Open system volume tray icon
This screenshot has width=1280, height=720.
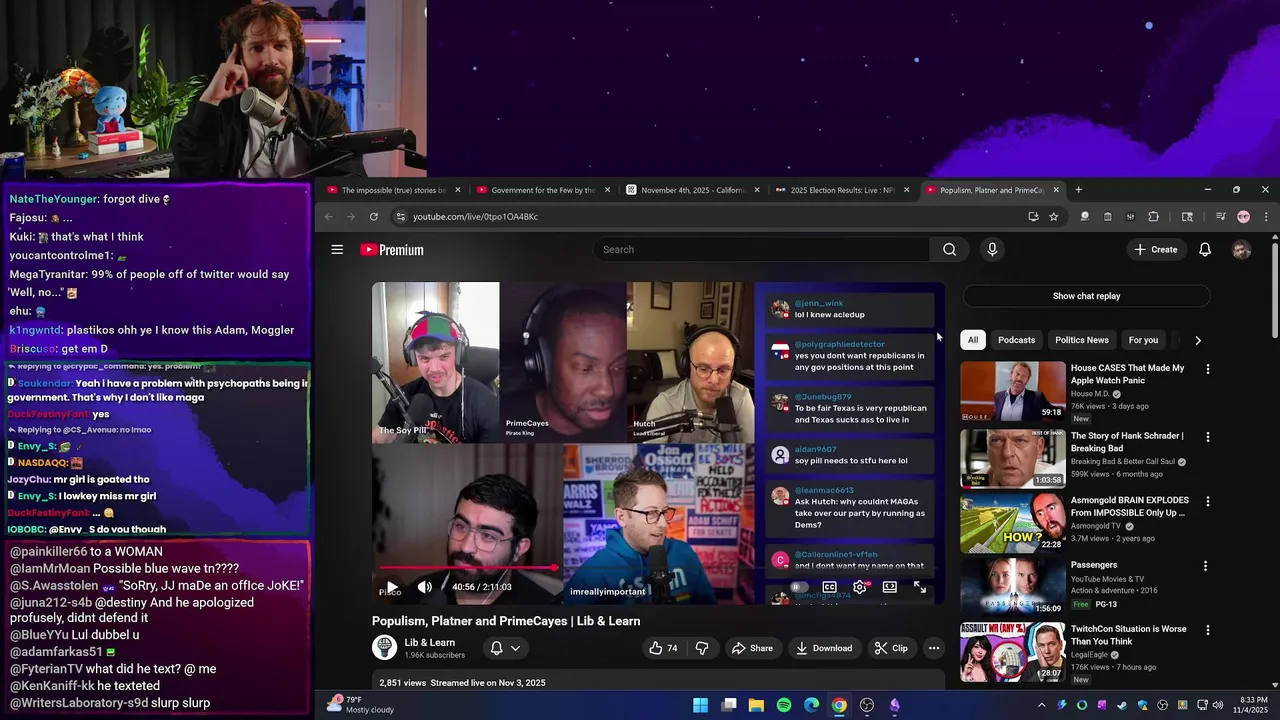click(x=1217, y=705)
